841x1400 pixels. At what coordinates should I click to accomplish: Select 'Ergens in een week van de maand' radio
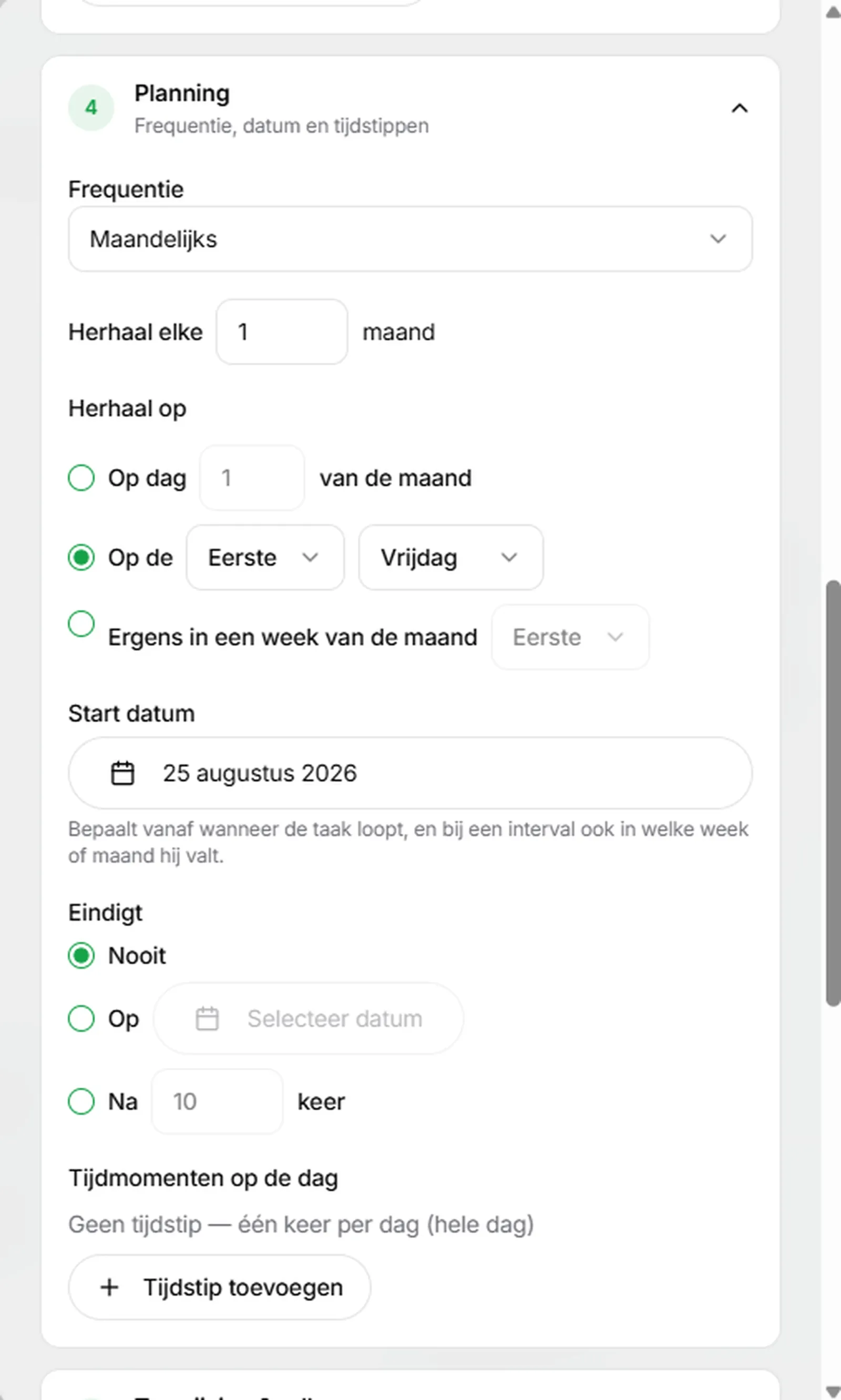81,624
